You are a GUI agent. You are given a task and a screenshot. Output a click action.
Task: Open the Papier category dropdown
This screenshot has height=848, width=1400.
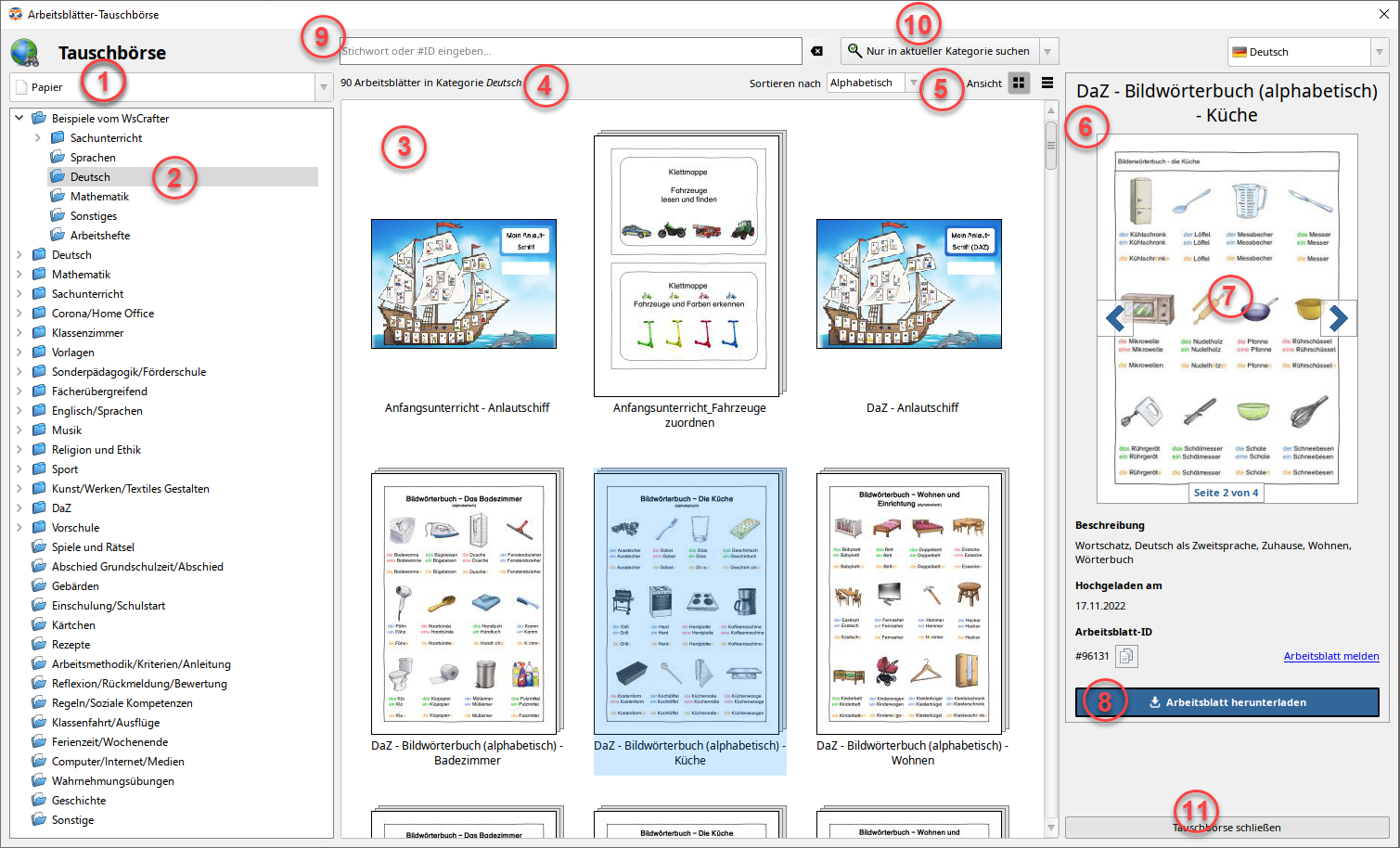pos(322,86)
